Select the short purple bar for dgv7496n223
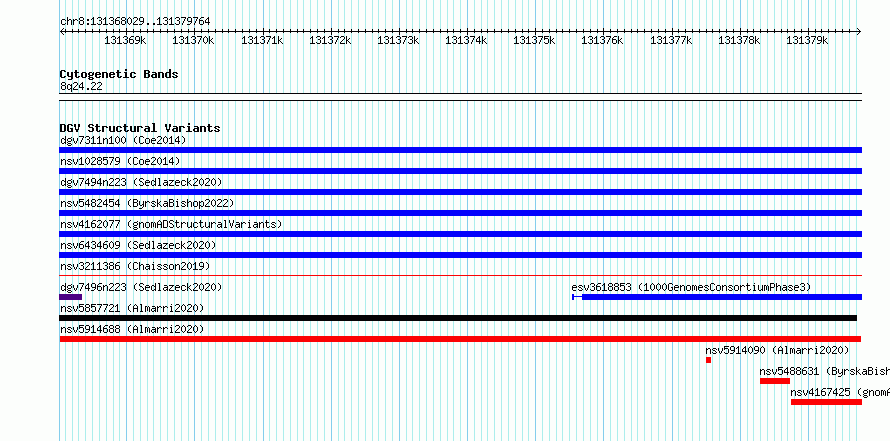The image size is (890, 441). (71, 297)
